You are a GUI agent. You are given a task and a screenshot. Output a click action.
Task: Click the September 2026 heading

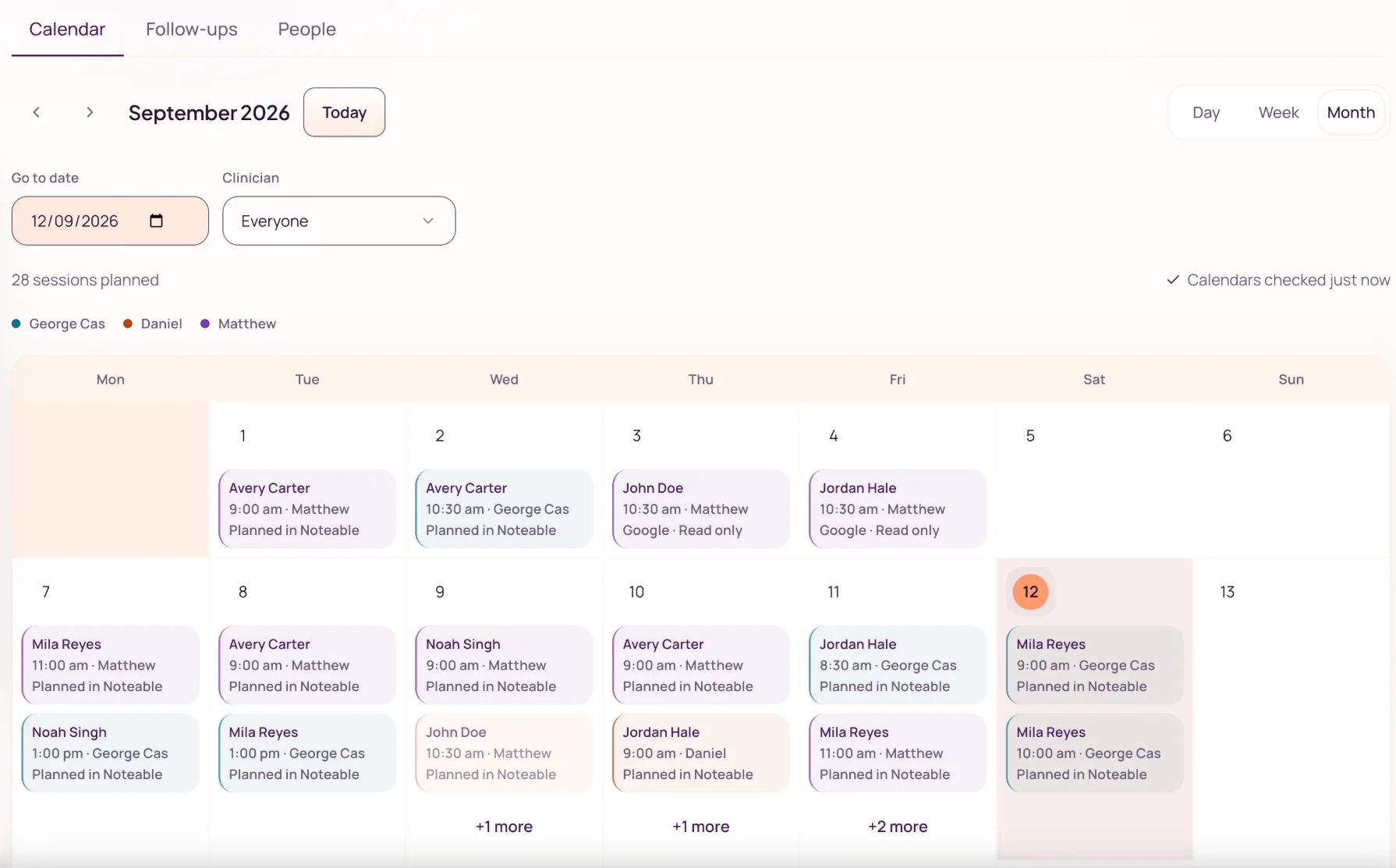tap(209, 113)
